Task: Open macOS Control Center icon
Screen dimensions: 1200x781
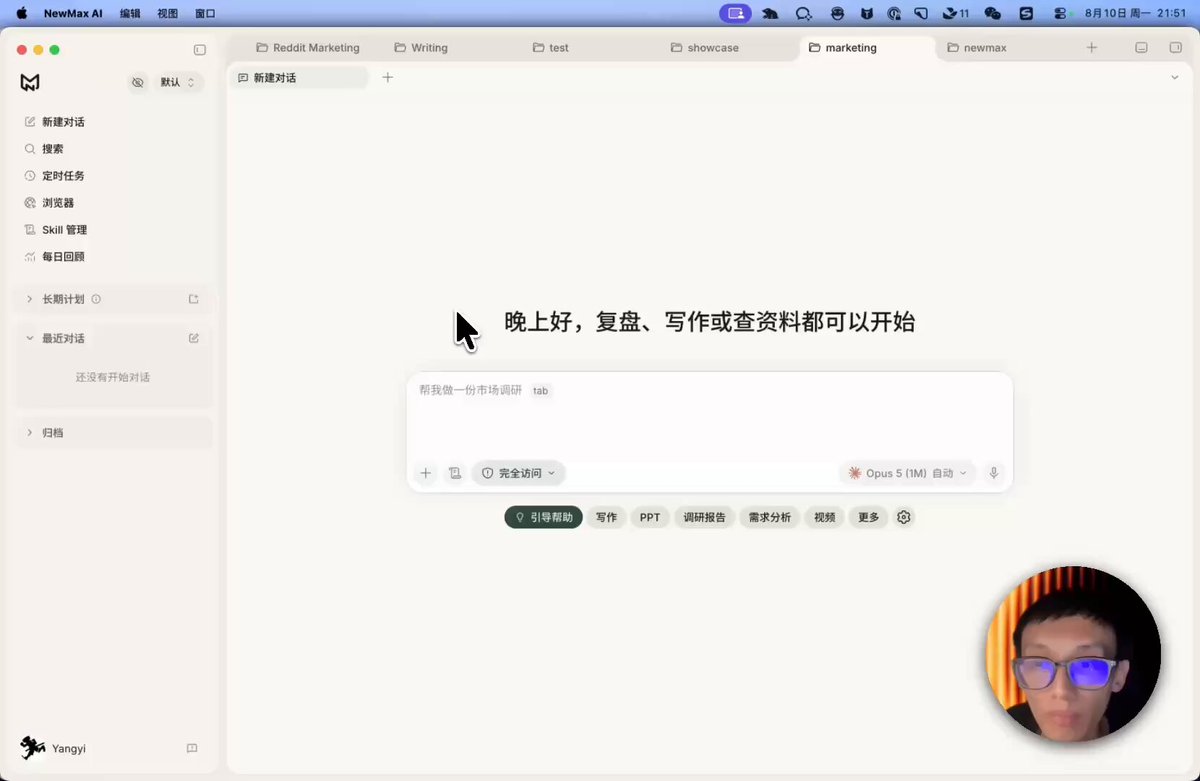Action: click(1061, 14)
